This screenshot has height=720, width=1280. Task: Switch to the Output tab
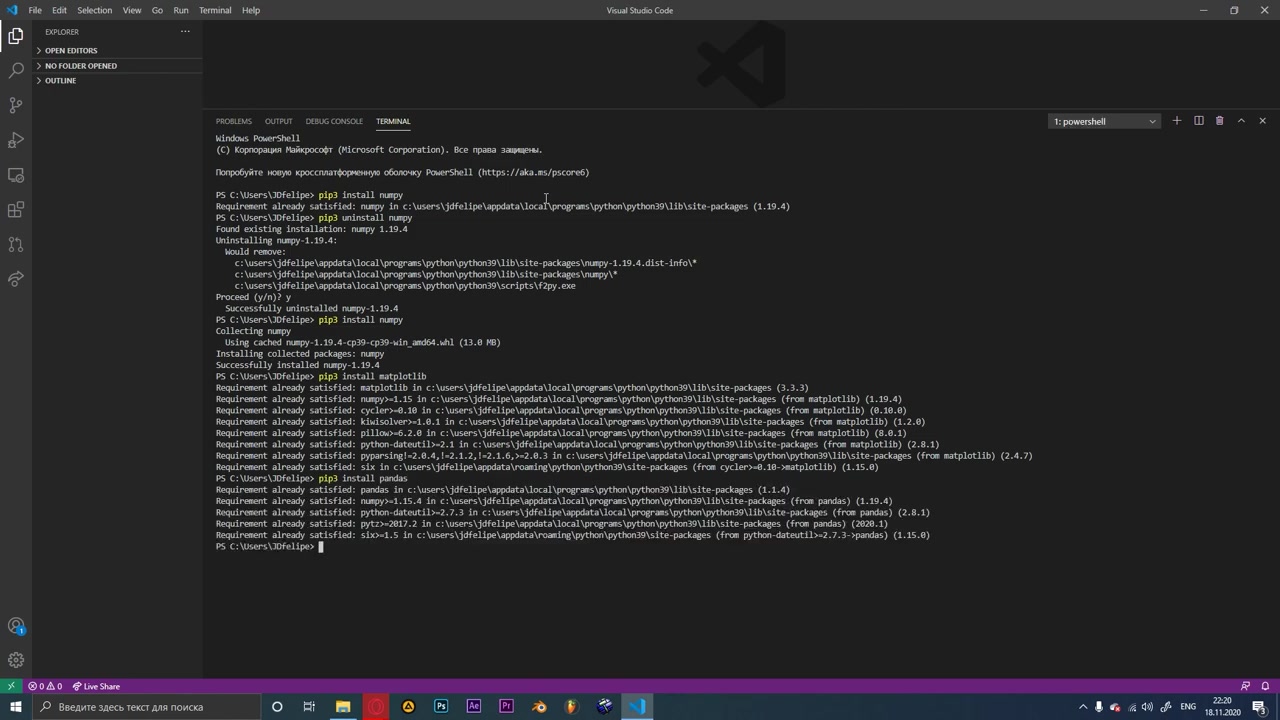[x=279, y=121]
